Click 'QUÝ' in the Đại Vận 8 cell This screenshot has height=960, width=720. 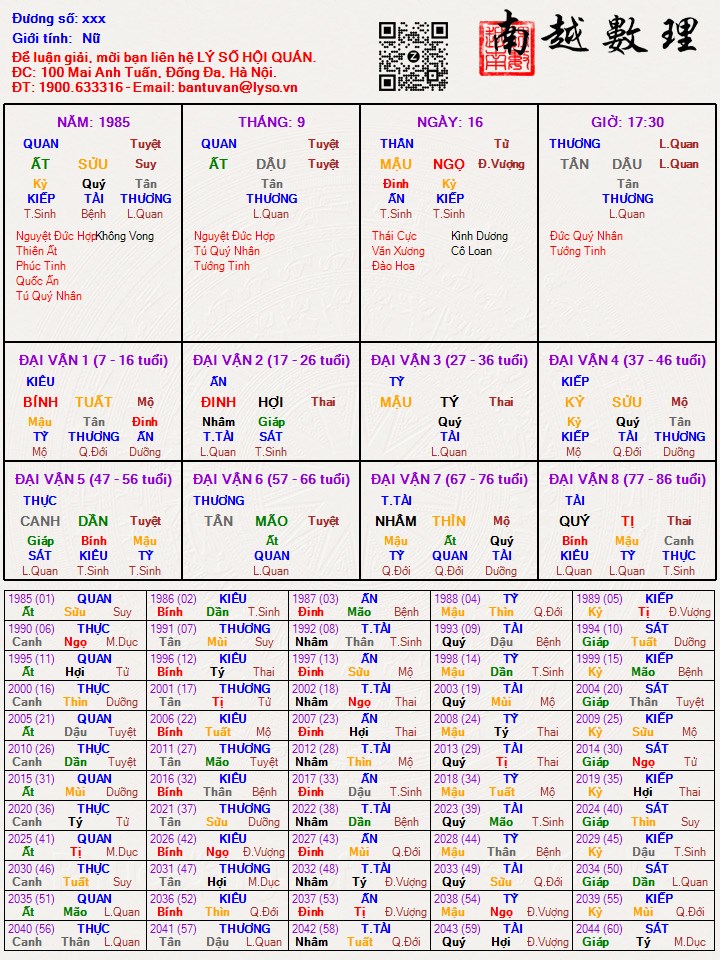click(574, 521)
